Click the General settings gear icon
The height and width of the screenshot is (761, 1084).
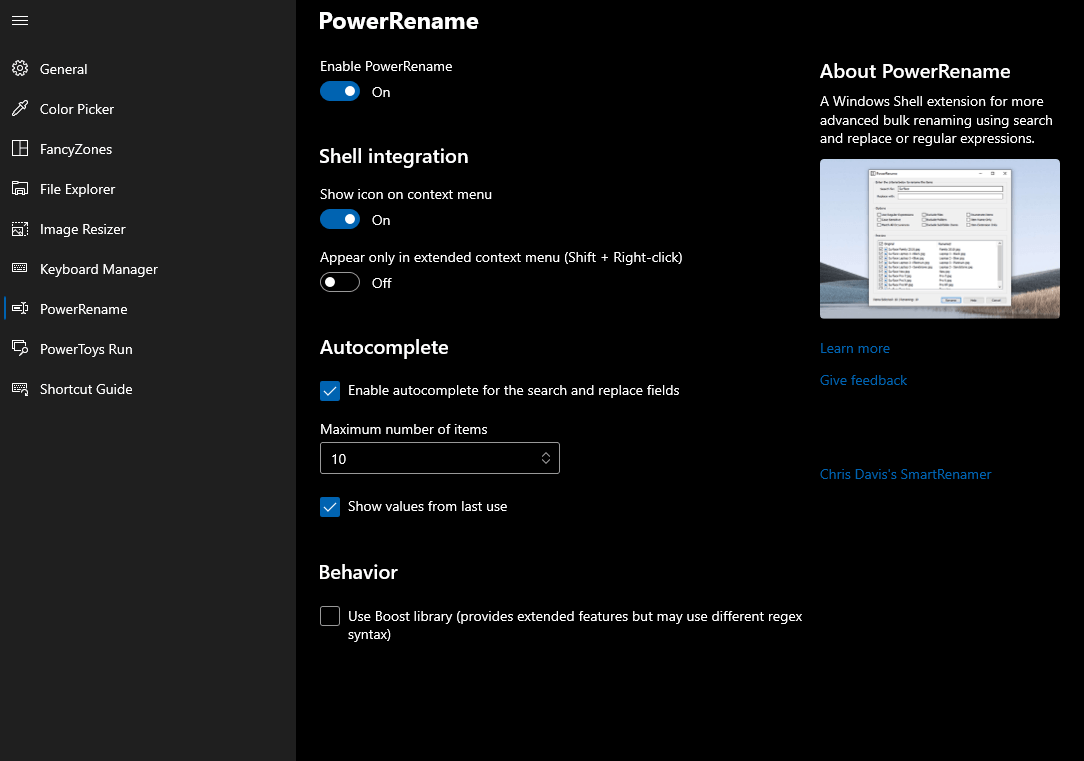(19, 68)
